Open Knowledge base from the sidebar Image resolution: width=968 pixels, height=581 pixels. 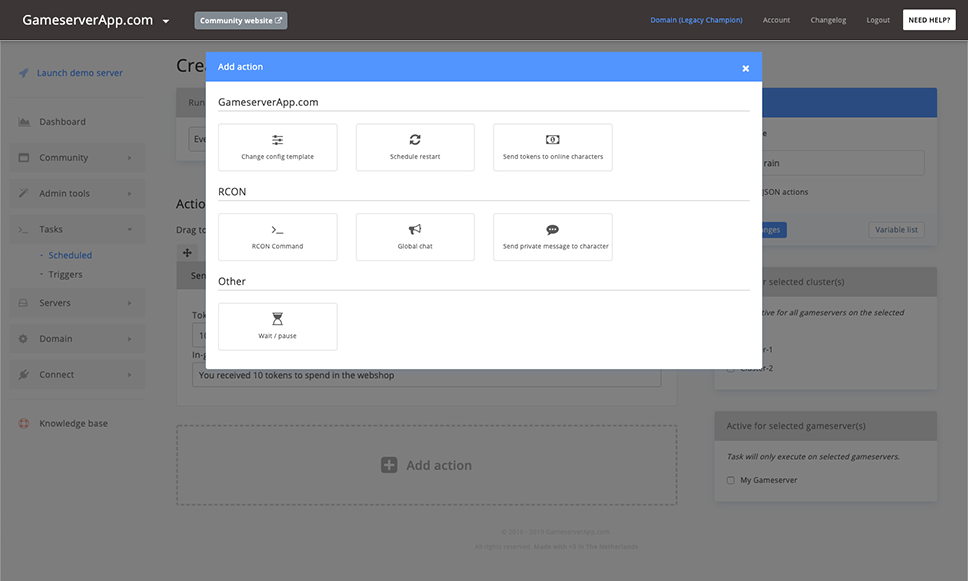pos(73,424)
